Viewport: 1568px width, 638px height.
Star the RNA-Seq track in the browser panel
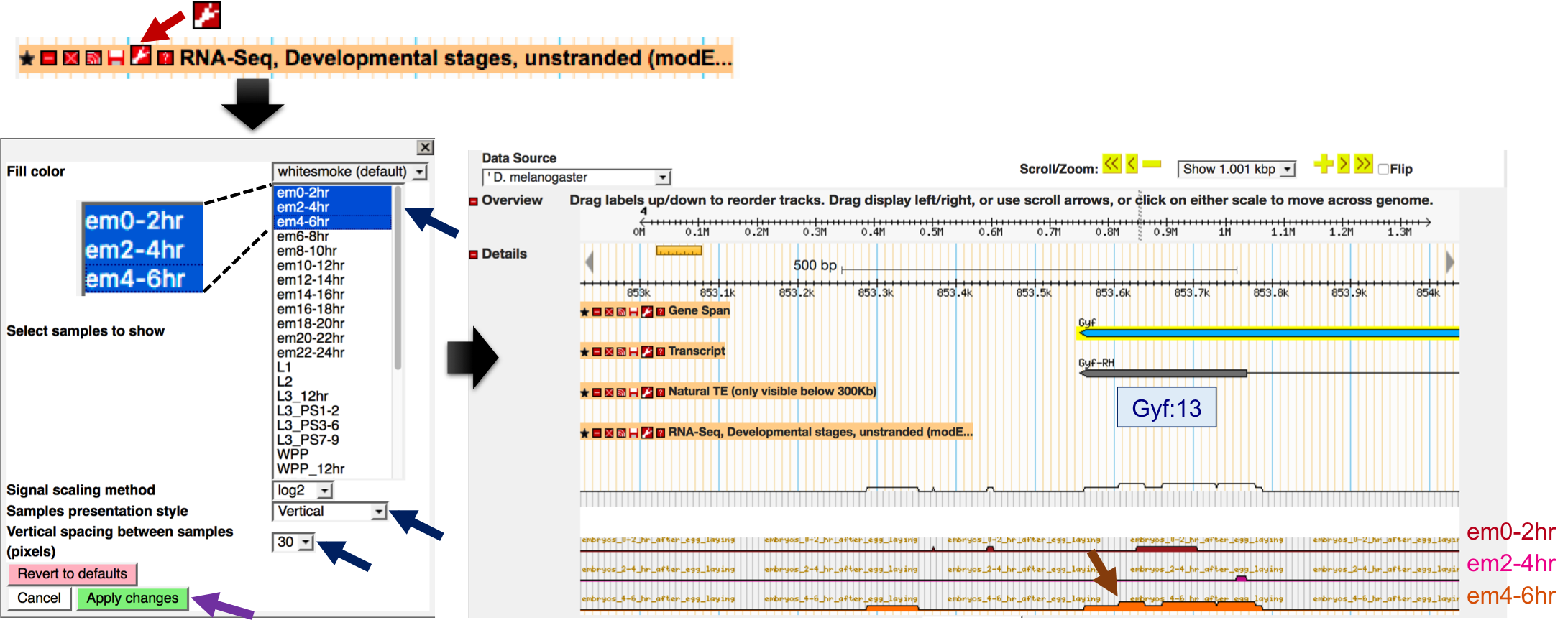585,433
